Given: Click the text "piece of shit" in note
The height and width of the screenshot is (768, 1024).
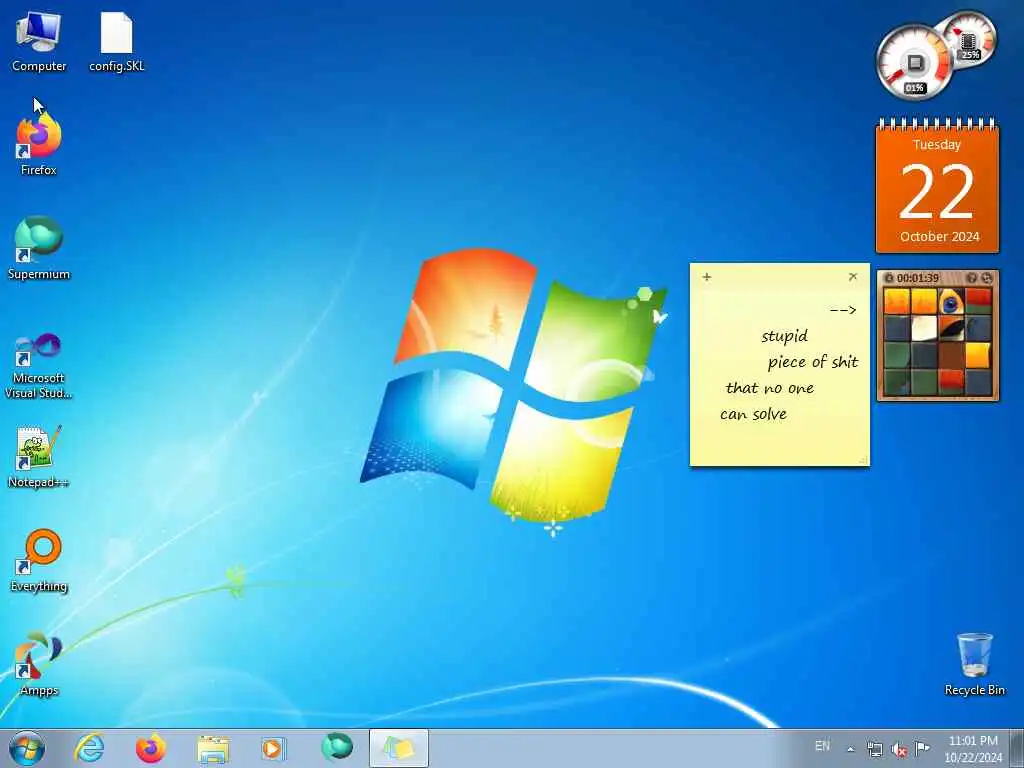Looking at the screenshot, I should 812,362.
